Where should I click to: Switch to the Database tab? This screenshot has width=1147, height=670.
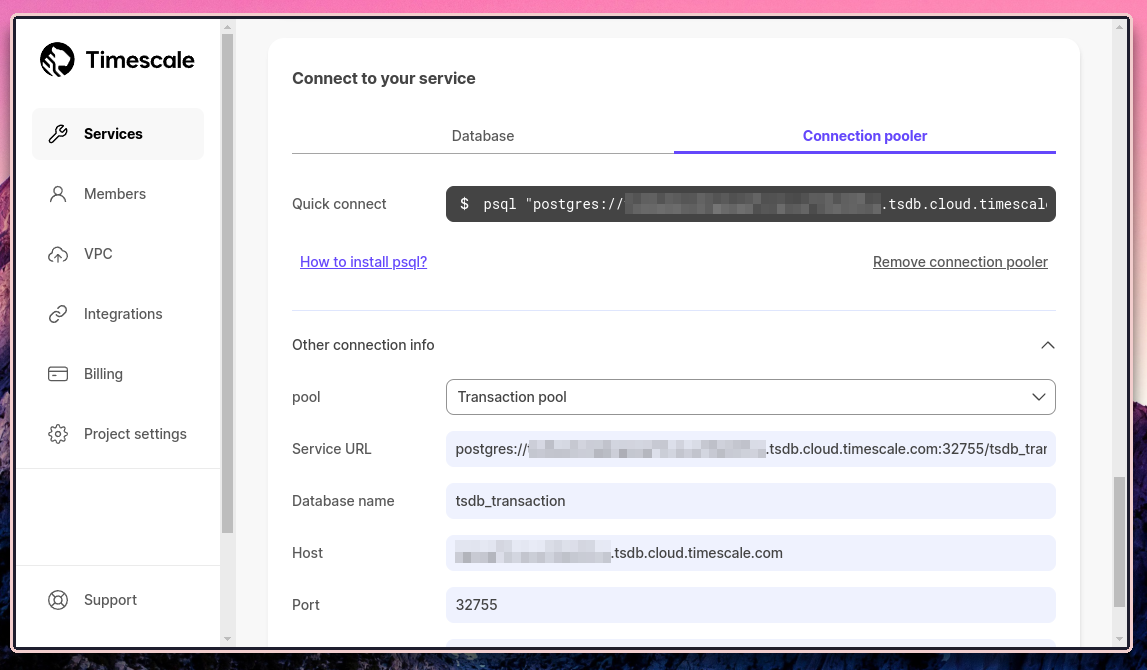[x=483, y=136]
